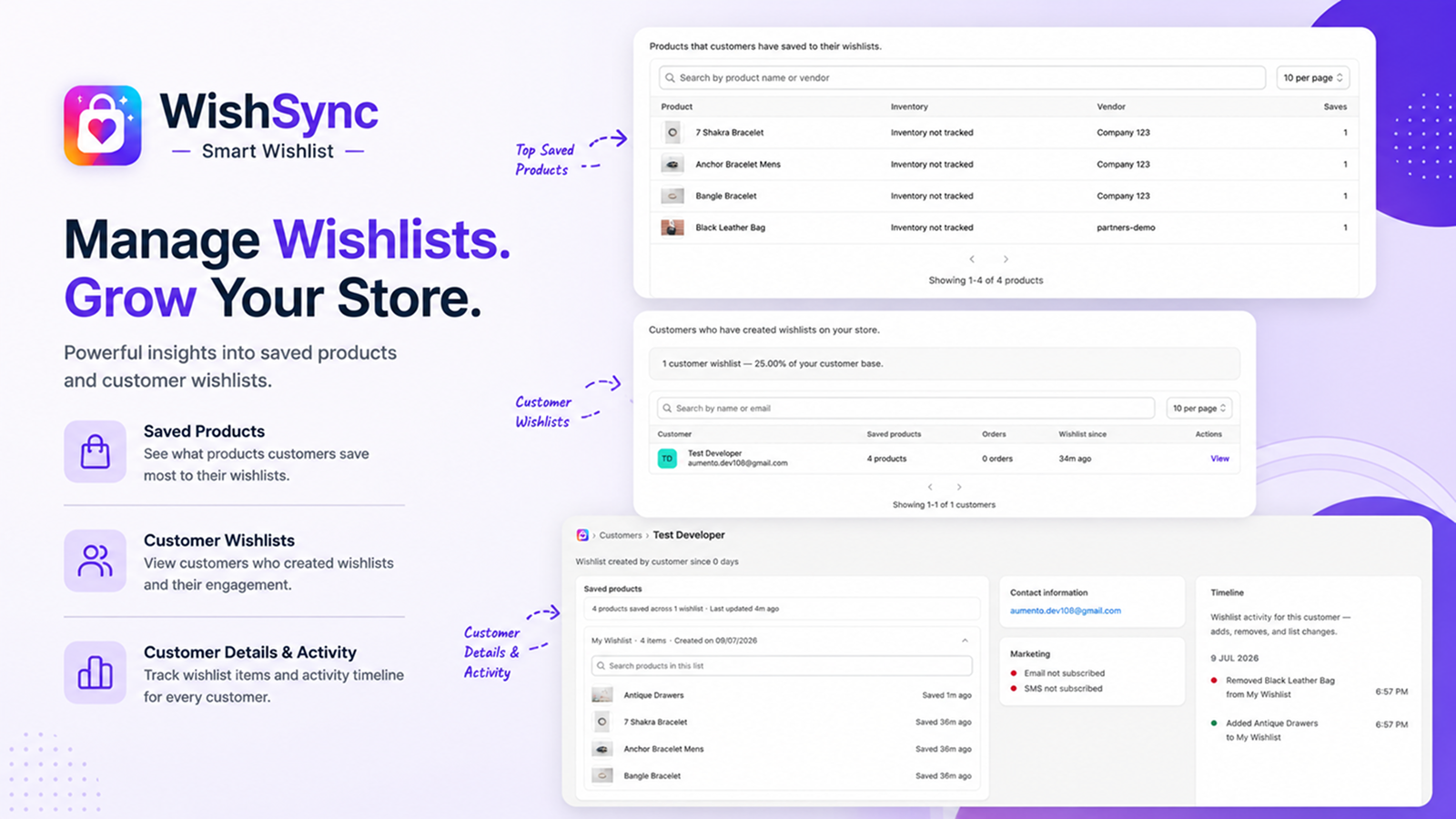Click the Black Leather Bag thumbnail
The image size is (1456, 819).
[672, 227]
